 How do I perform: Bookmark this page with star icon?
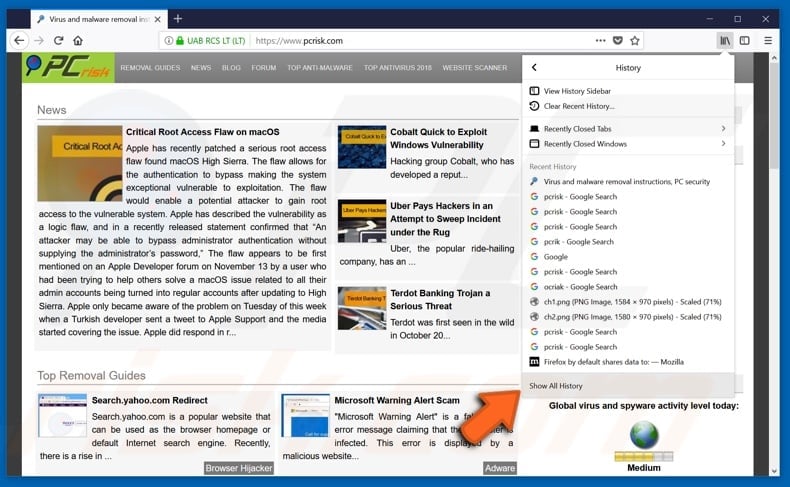click(x=634, y=40)
